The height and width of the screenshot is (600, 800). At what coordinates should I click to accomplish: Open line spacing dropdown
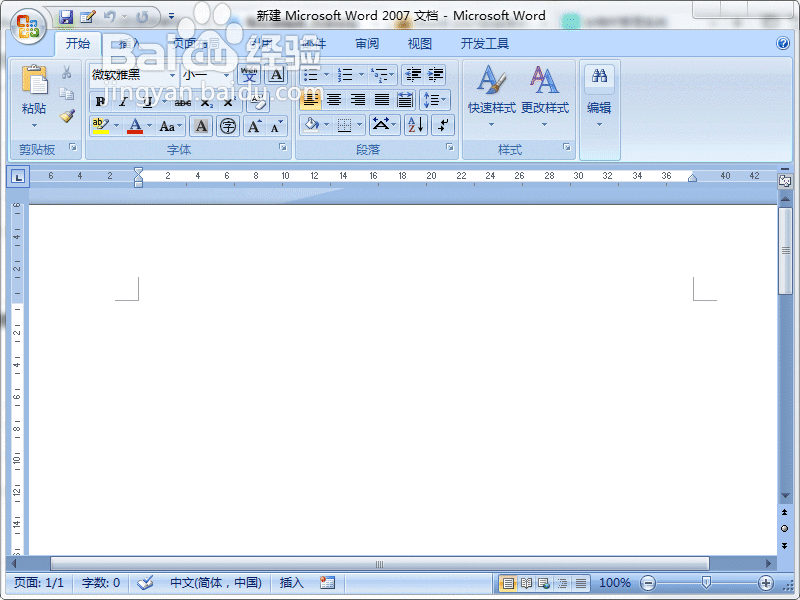coord(435,99)
